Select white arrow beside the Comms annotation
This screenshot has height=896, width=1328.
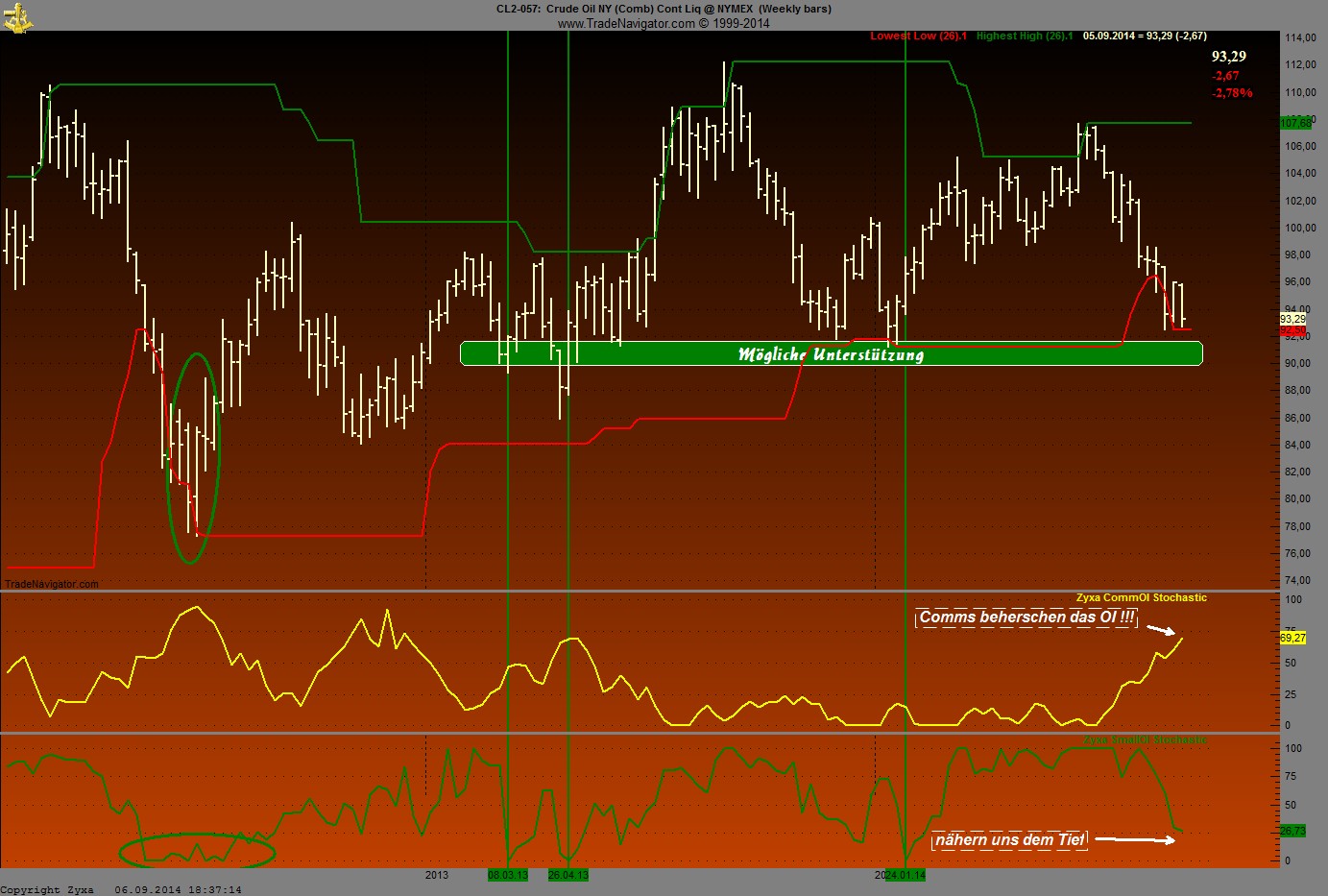click(x=1161, y=630)
